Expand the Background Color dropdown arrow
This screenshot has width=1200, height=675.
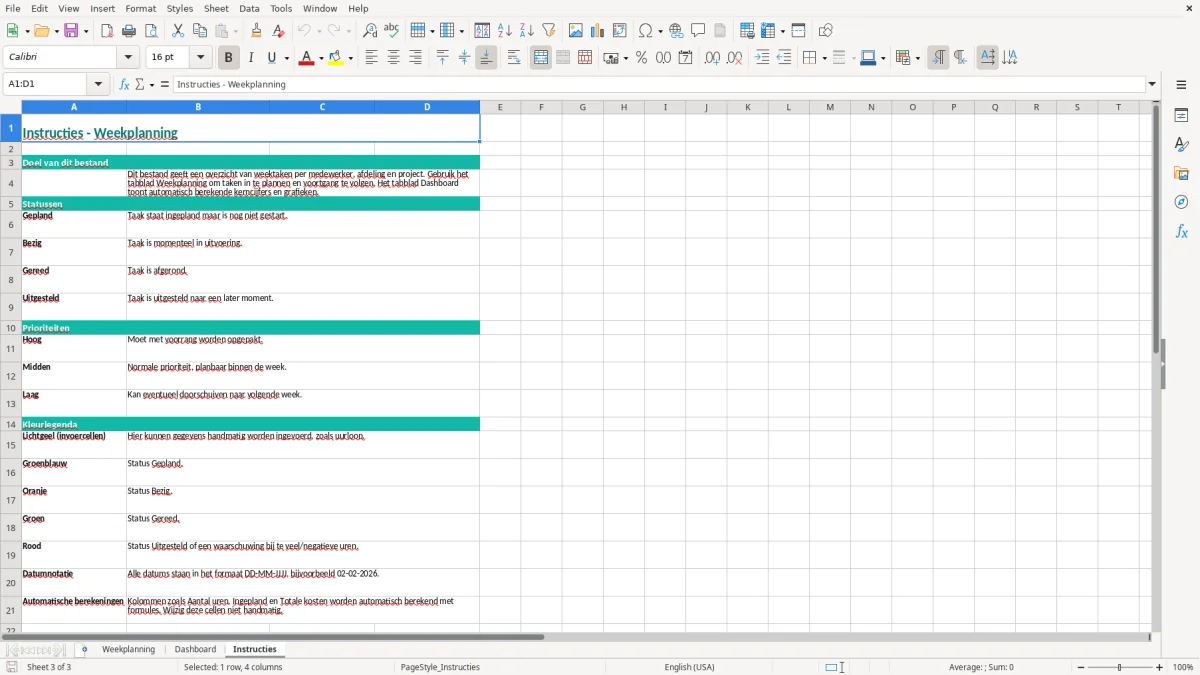(x=350, y=58)
